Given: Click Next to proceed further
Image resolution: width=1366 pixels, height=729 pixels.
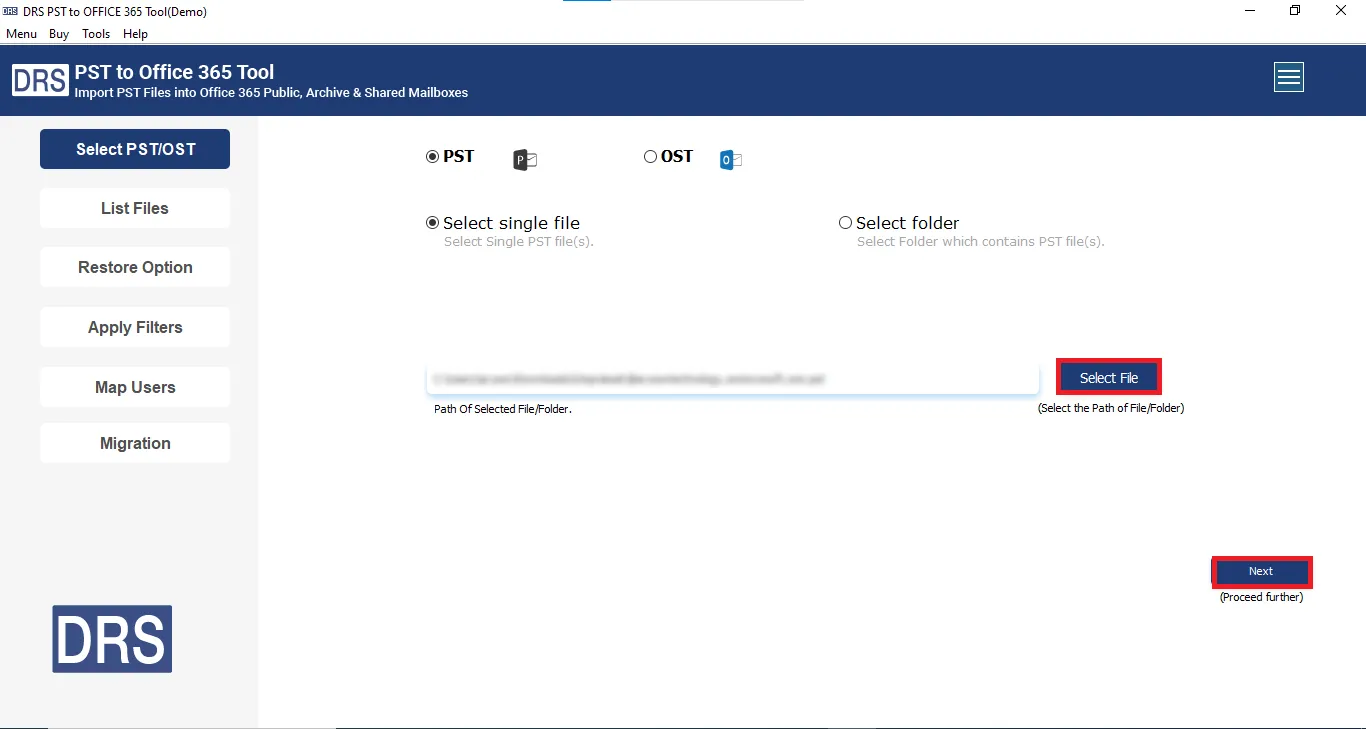Looking at the screenshot, I should pos(1261,572).
